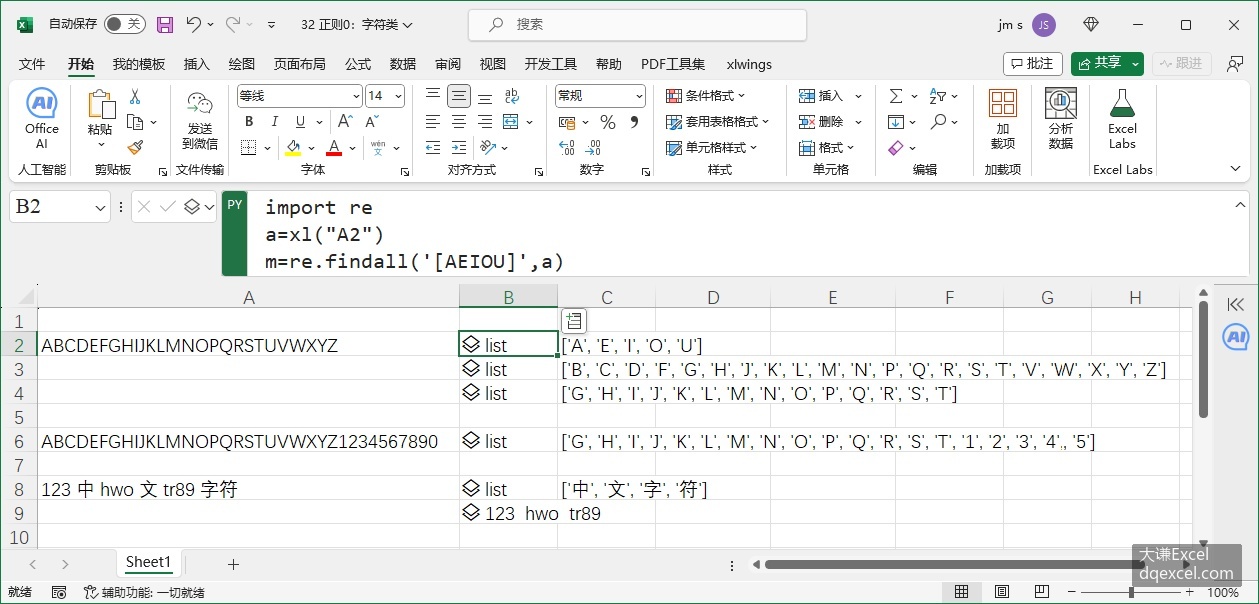Apply yellow fill color
Viewport: 1259px width, 604px height.
pyautogui.click(x=293, y=148)
